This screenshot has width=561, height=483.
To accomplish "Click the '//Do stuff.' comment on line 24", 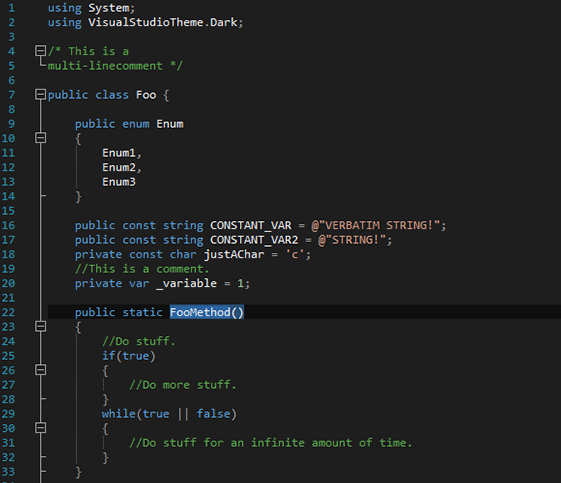I will coord(139,341).
